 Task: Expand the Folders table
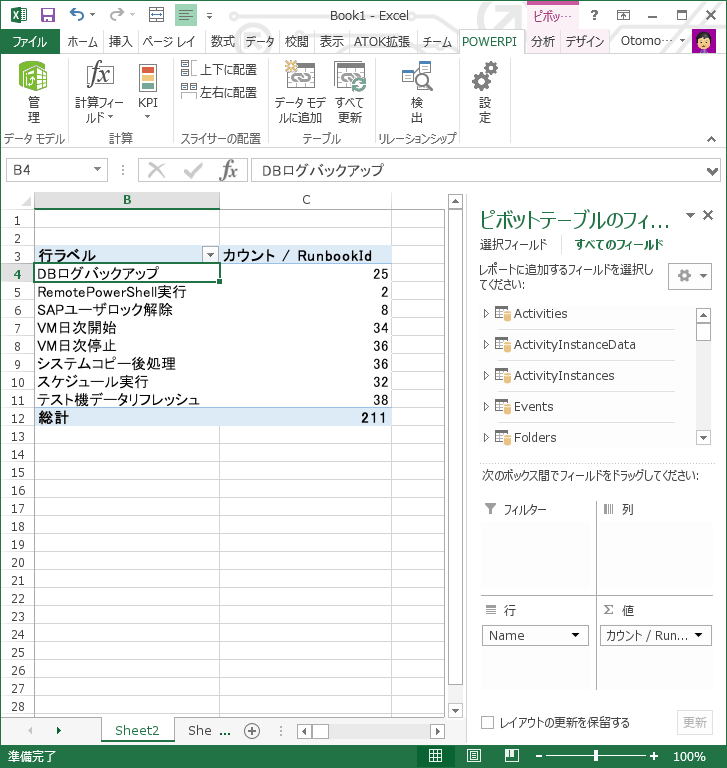tap(486, 437)
